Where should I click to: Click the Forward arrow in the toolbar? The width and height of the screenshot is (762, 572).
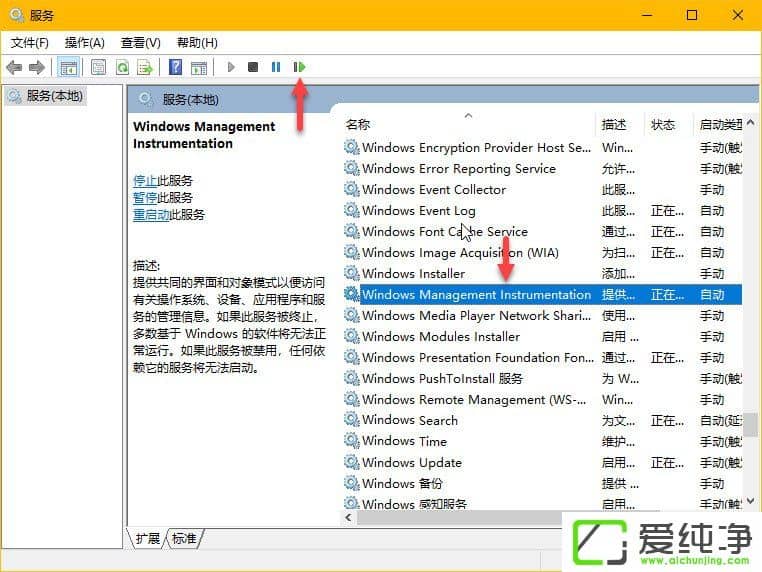(37, 67)
